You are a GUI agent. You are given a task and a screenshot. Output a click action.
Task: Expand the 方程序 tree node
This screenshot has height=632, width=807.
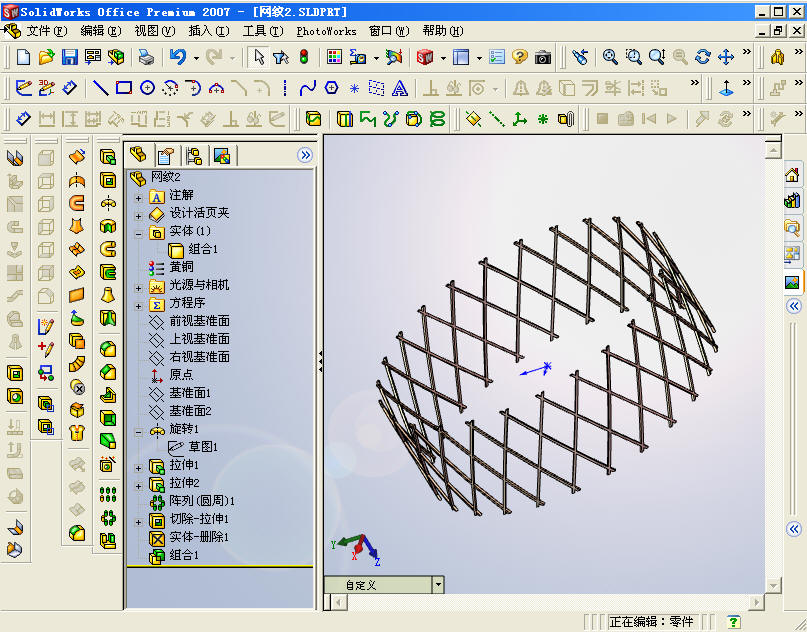tap(138, 306)
